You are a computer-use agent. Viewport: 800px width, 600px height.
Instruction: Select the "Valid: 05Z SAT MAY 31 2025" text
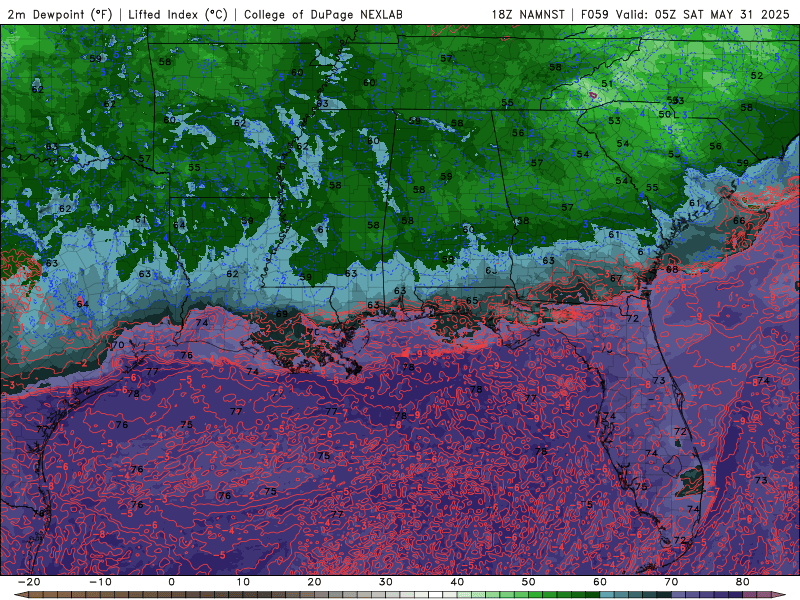coord(703,14)
